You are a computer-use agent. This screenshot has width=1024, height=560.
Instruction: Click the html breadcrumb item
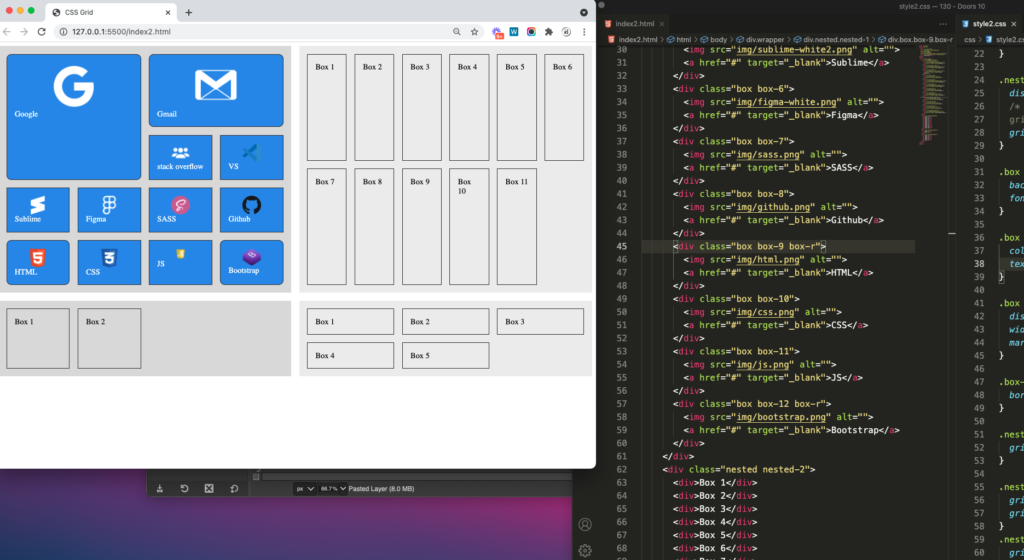point(679,39)
